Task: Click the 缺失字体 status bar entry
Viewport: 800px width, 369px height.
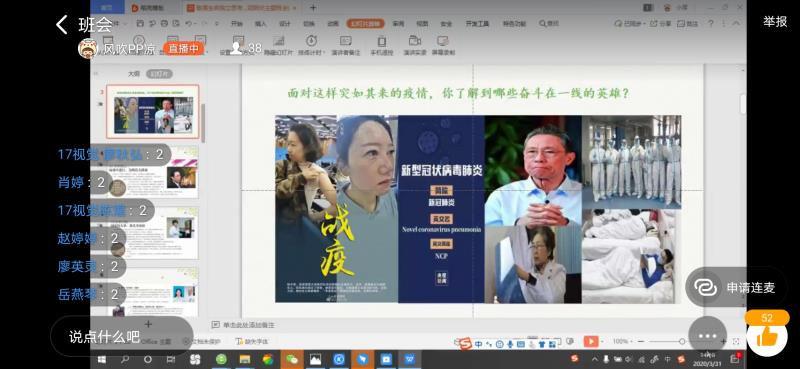Action: (x=253, y=341)
